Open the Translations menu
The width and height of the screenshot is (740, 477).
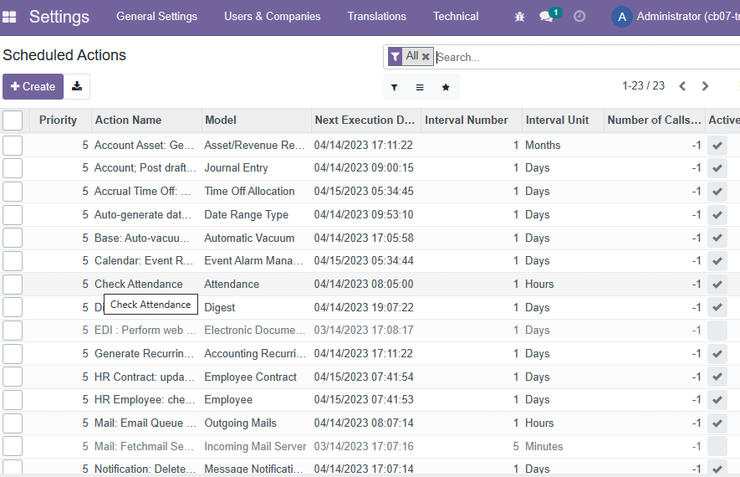pos(377,17)
